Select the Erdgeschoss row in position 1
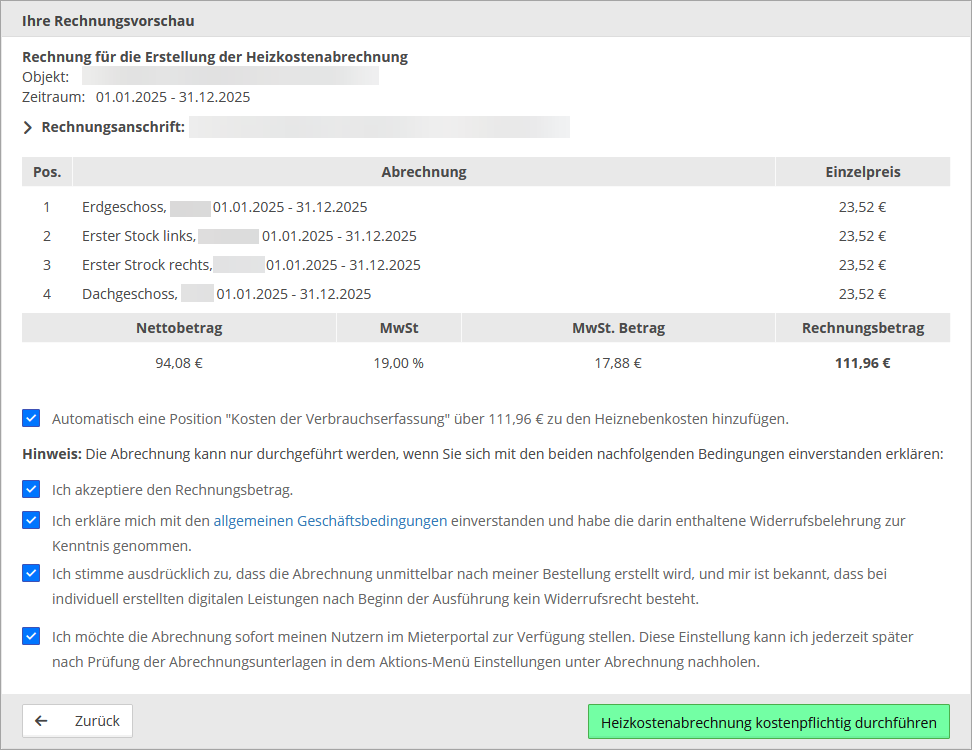Viewport: 972px width, 750px height. pyautogui.click(x=224, y=208)
